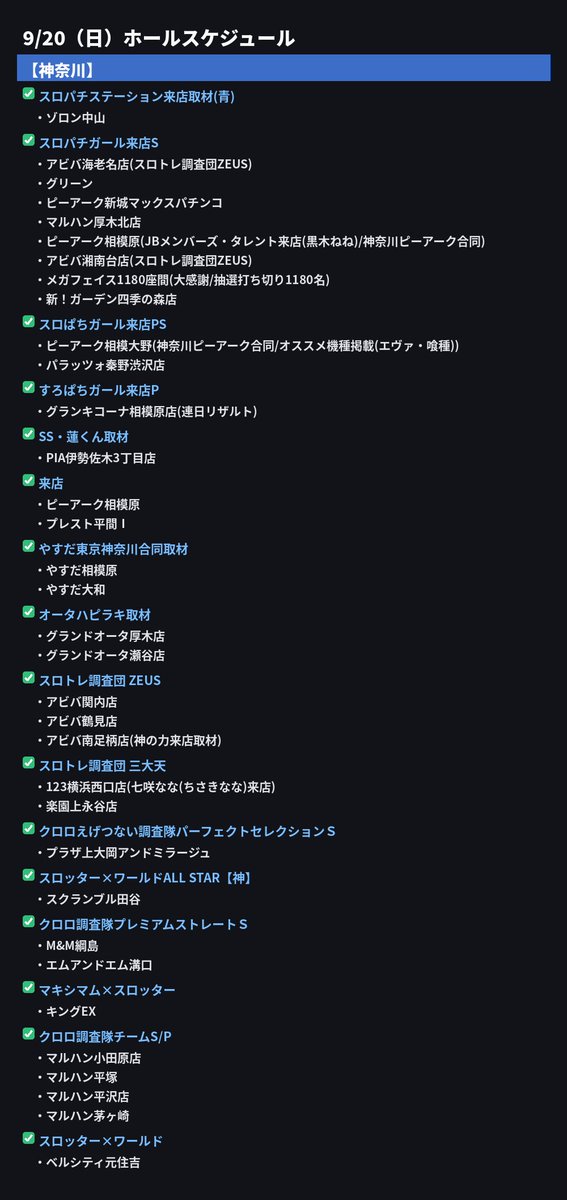567x1200 pixels.
Task: Click green check icon next to 来店 heading
Action: coord(28,481)
